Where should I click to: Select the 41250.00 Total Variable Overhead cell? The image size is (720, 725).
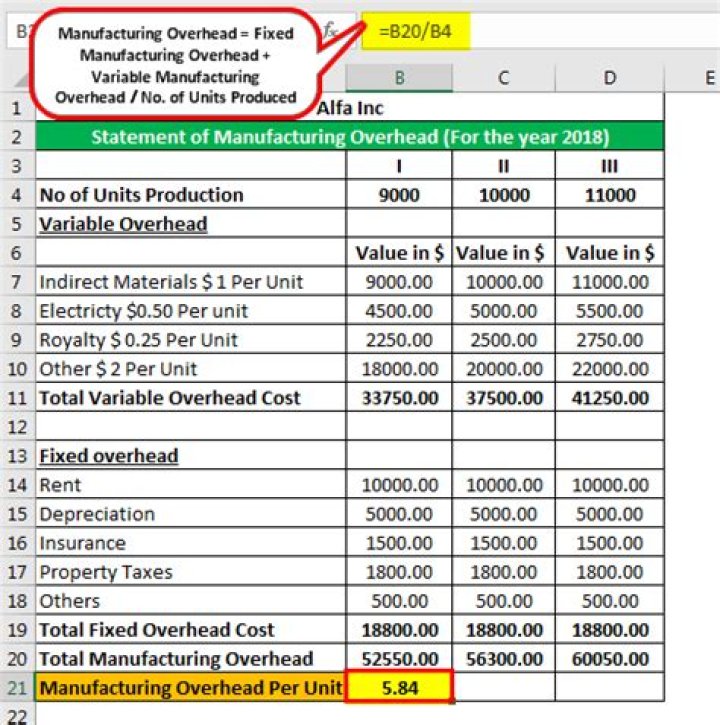coord(609,398)
